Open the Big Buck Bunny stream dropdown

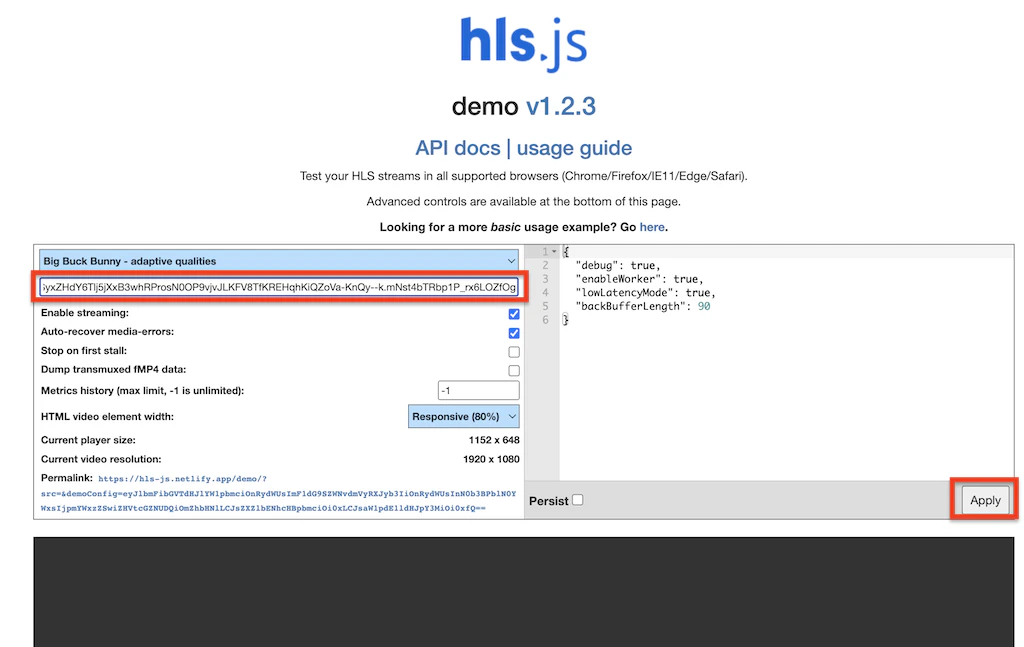[279, 260]
